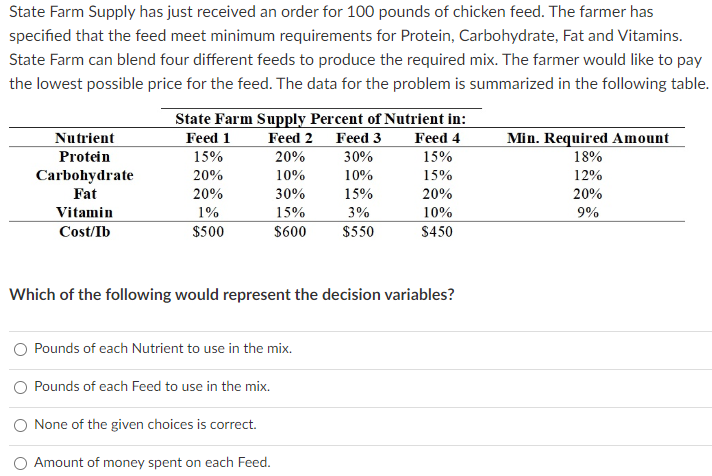Image resolution: width=712 pixels, height=476 pixels.
Task: Click the 'Feed 2' column header
Action: click(x=291, y=138)
